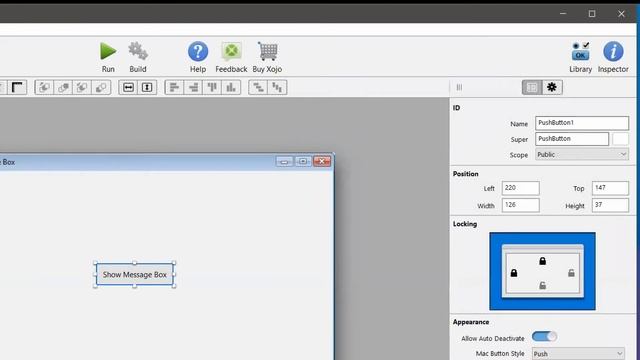The width and height of the screenshot is (640, 360).
Task: Click the preview window's maximize button
Action: 303,162
